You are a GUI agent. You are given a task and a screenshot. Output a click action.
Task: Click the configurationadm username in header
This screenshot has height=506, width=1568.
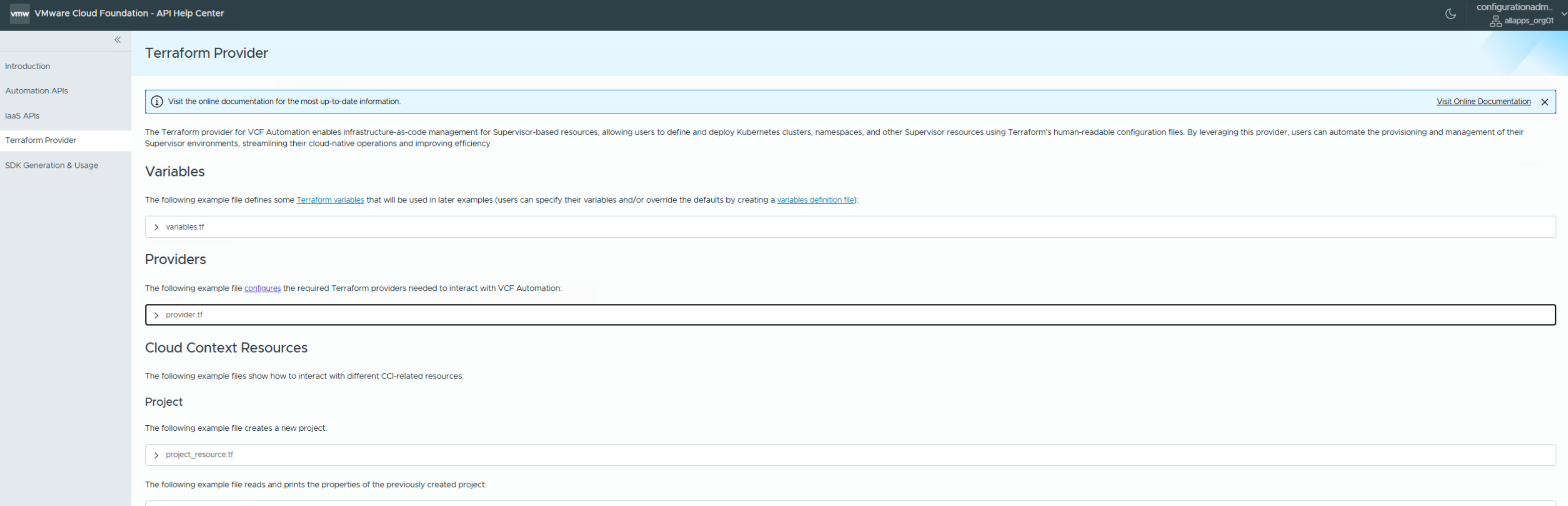pyautogui.click(x=1513, y=8)
